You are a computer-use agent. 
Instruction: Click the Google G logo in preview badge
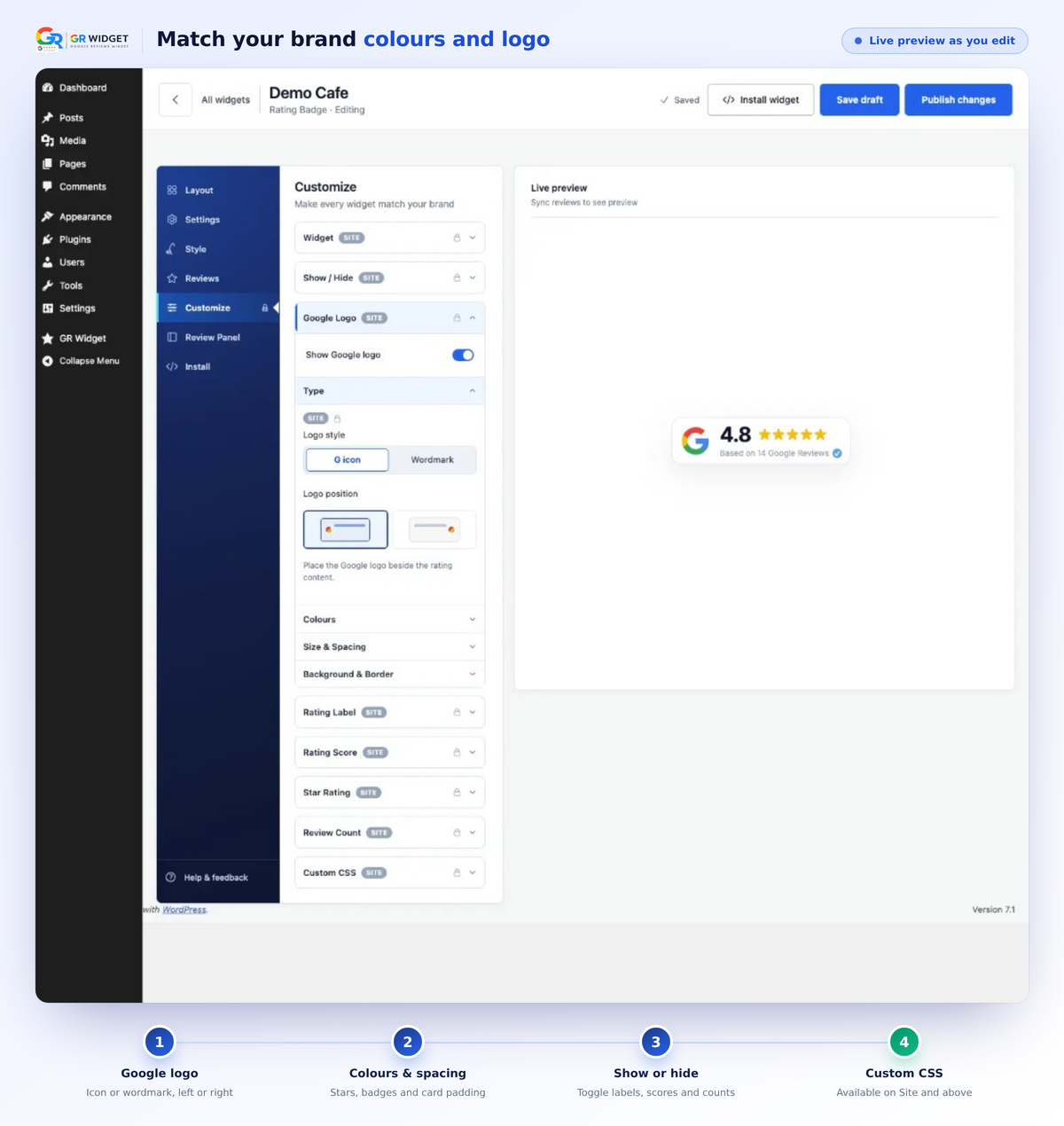[696, 441]
